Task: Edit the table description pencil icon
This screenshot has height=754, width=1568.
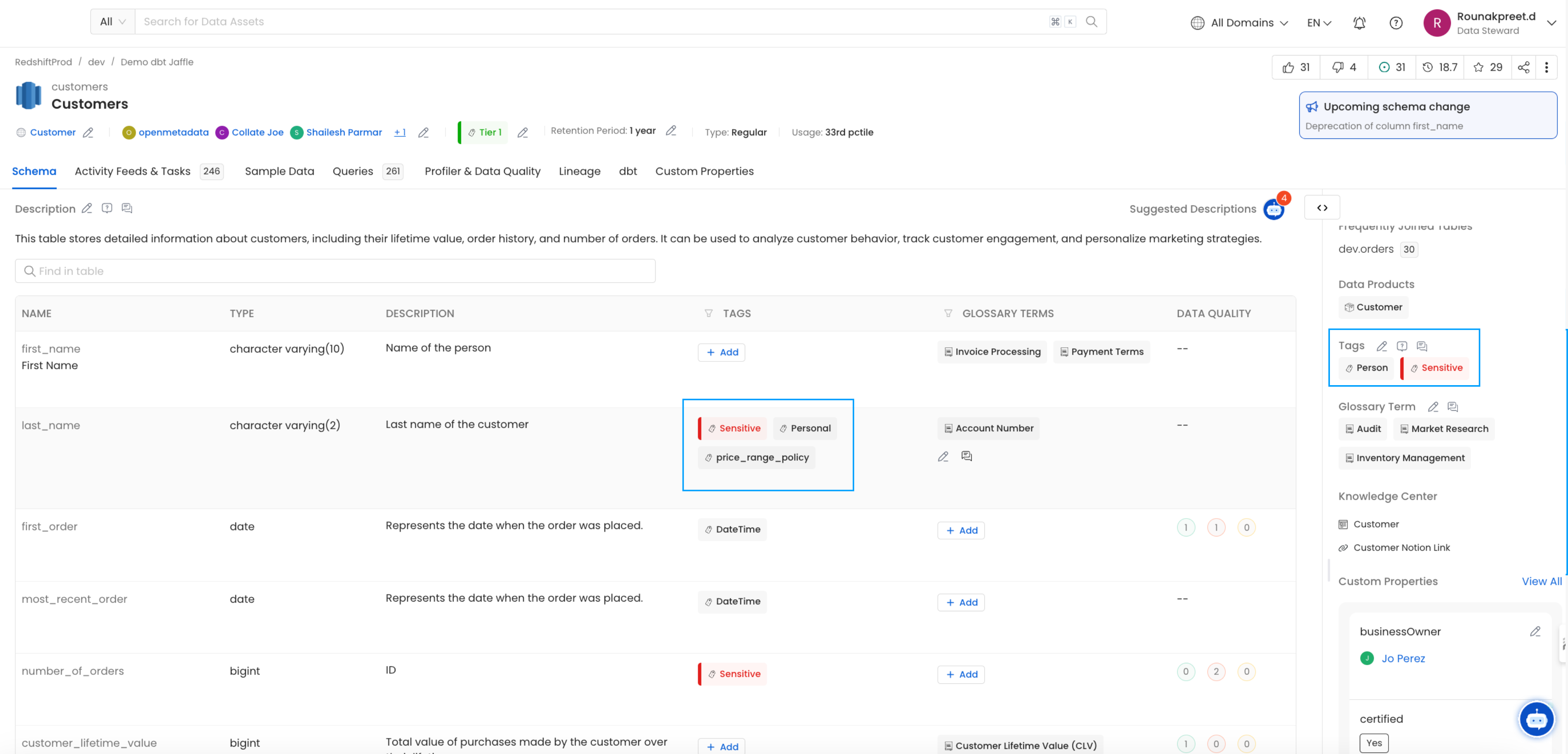Action: tap(87, 208)
